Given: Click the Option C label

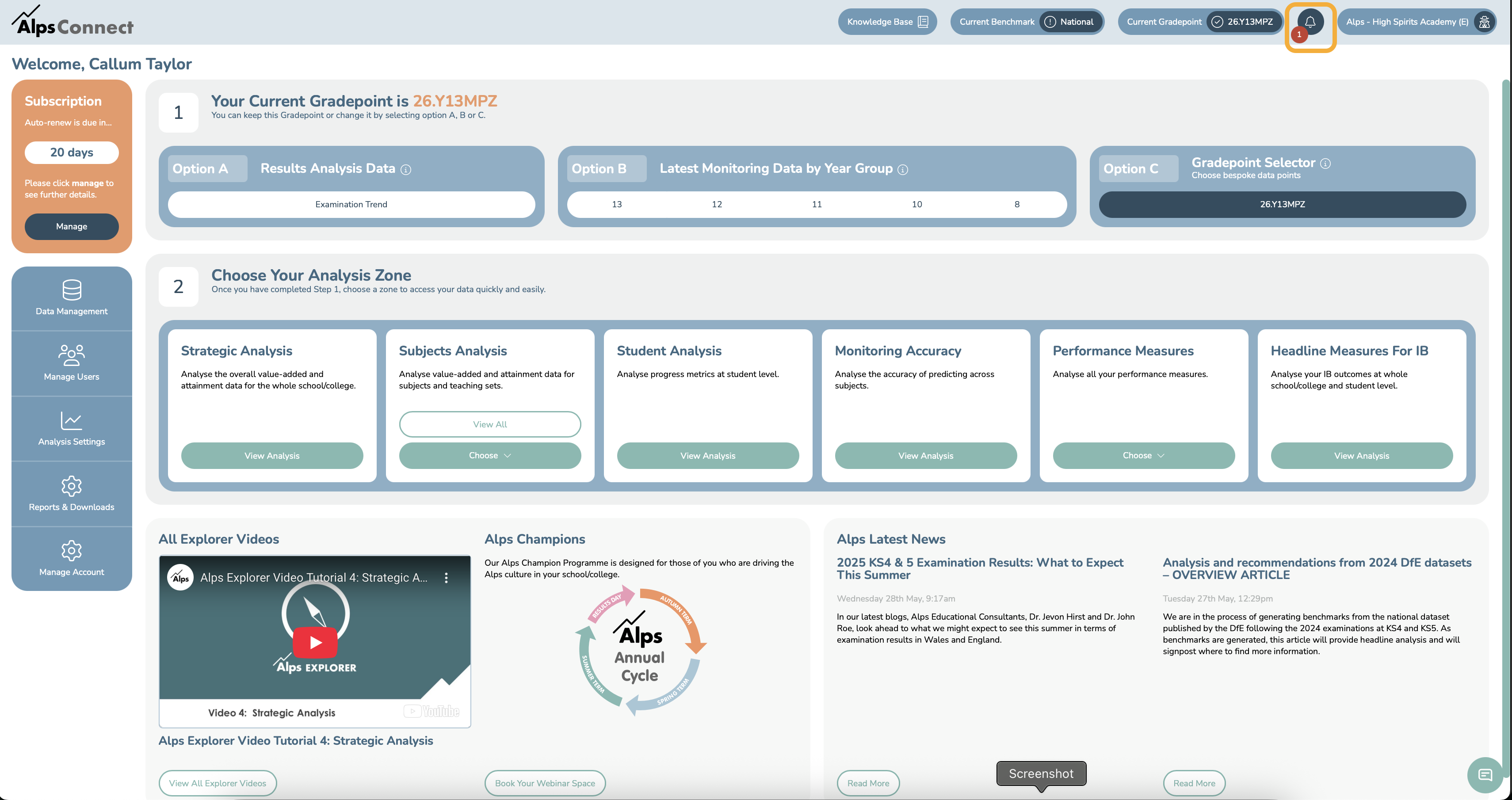Looking at the screenshot, I should (x=1139, y=169).
